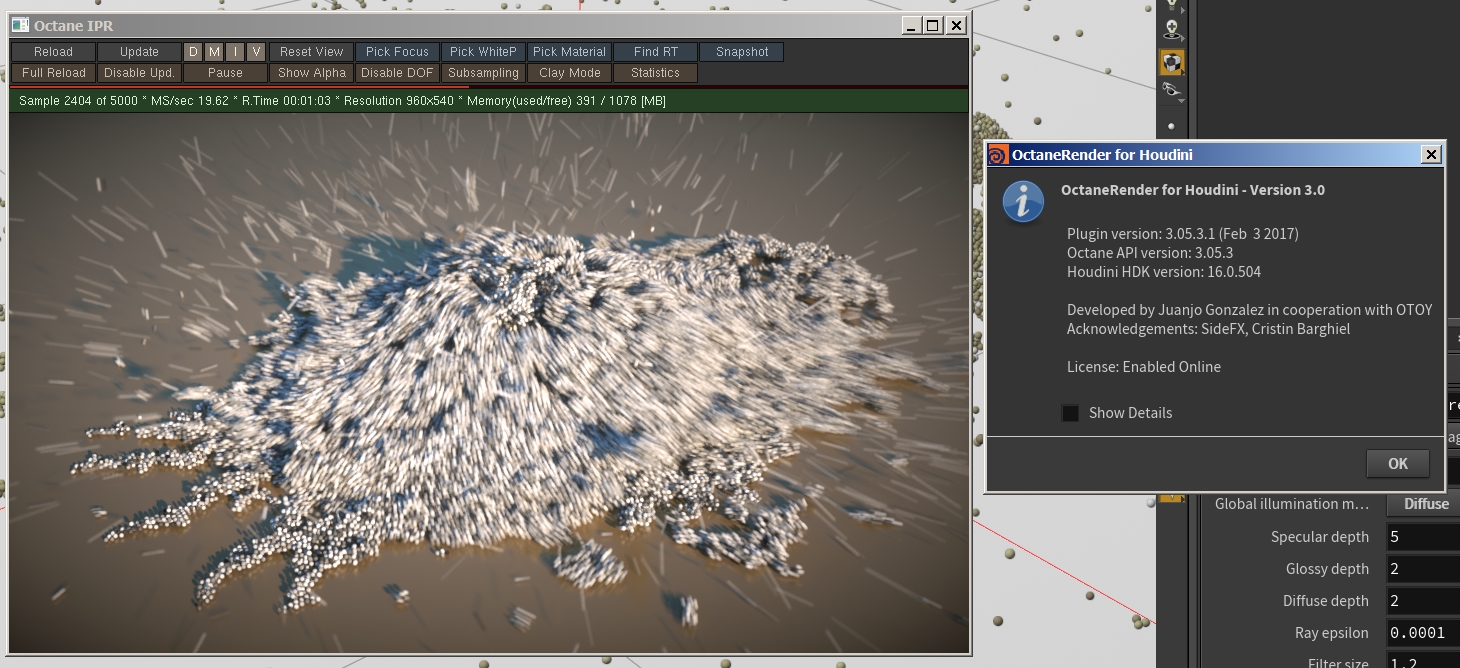This screenshot has width=1460, height=668.
Task: Click the Specular depth input field
Action: coord(1423,537)
